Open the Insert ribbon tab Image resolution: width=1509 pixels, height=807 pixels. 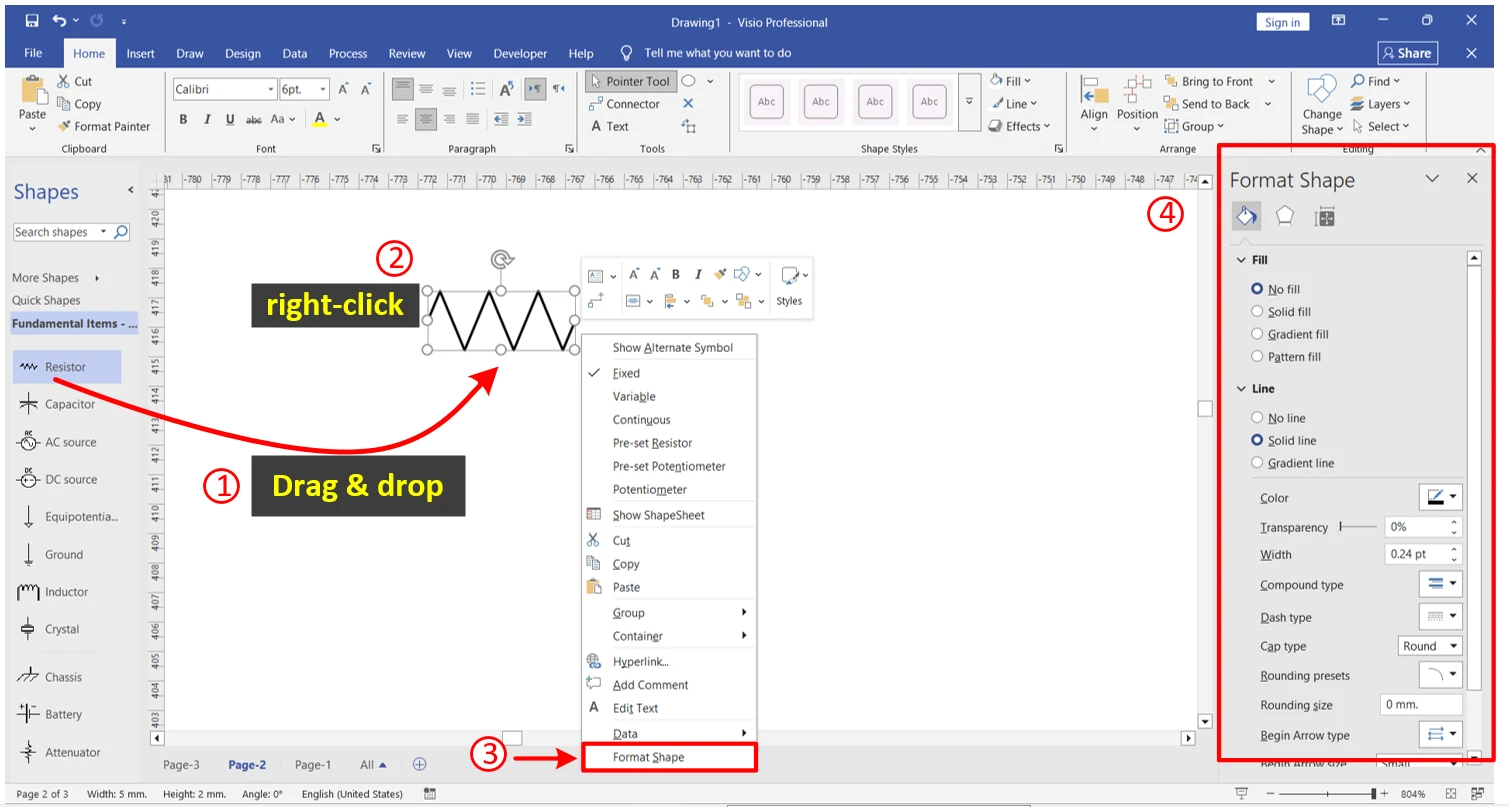coord(140,53)
